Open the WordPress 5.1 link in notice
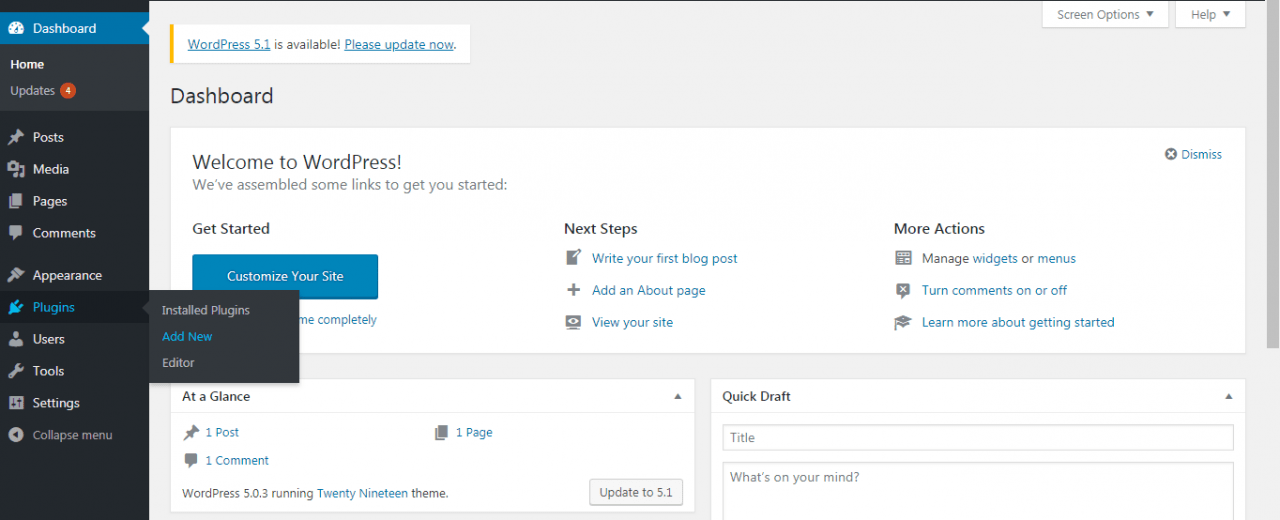The width and height of the screenshot is (1280, 520). pos(229,44)
